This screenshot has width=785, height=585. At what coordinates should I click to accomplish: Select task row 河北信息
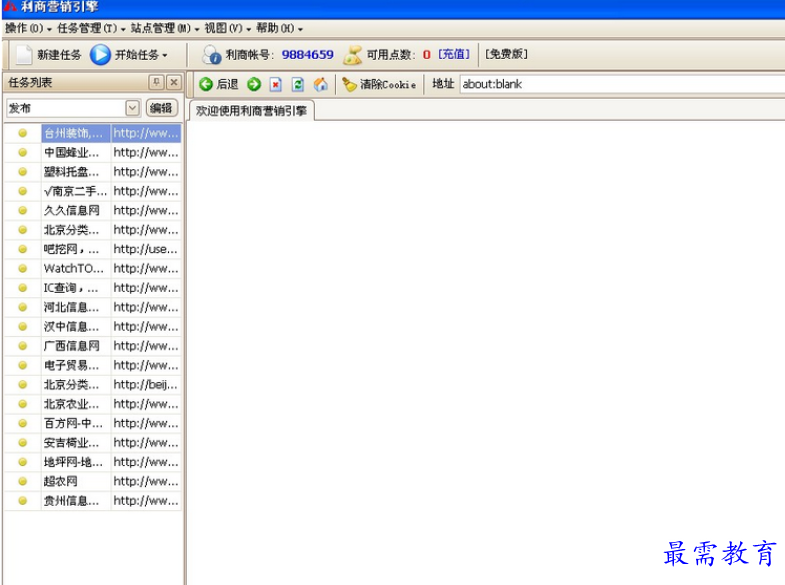(x=93, y=307)
